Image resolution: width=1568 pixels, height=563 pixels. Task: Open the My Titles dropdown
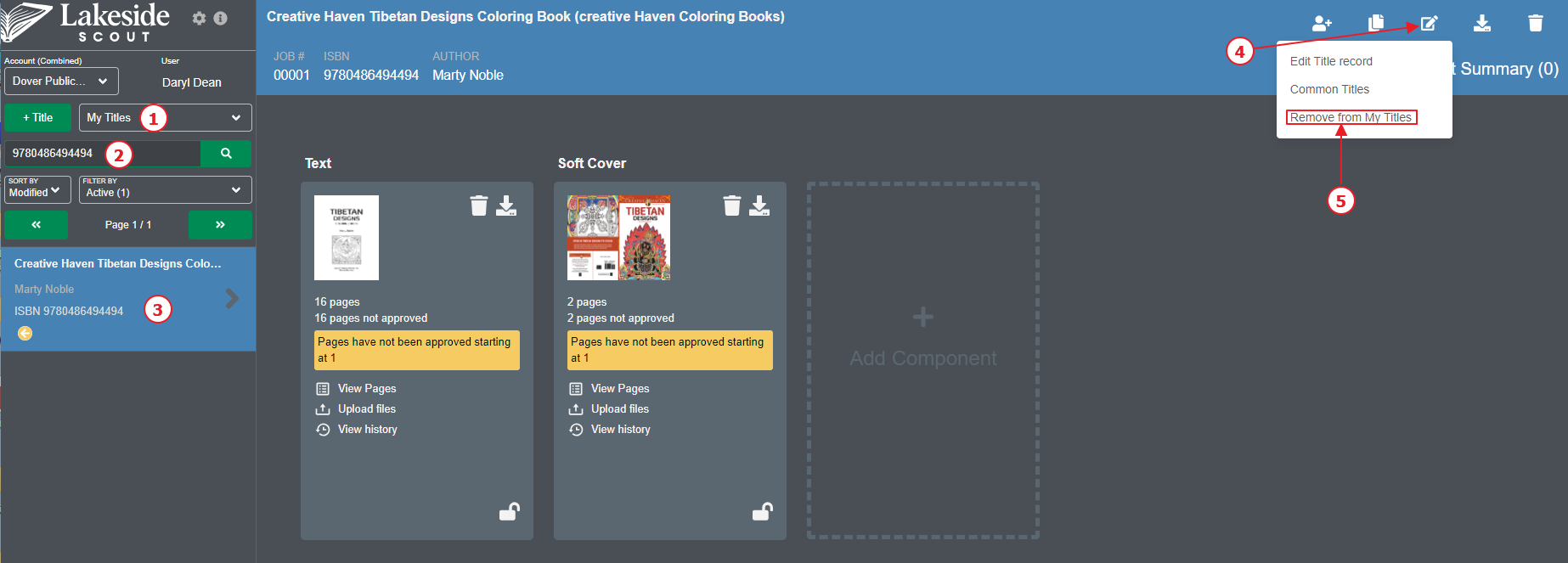click(166, 117)
